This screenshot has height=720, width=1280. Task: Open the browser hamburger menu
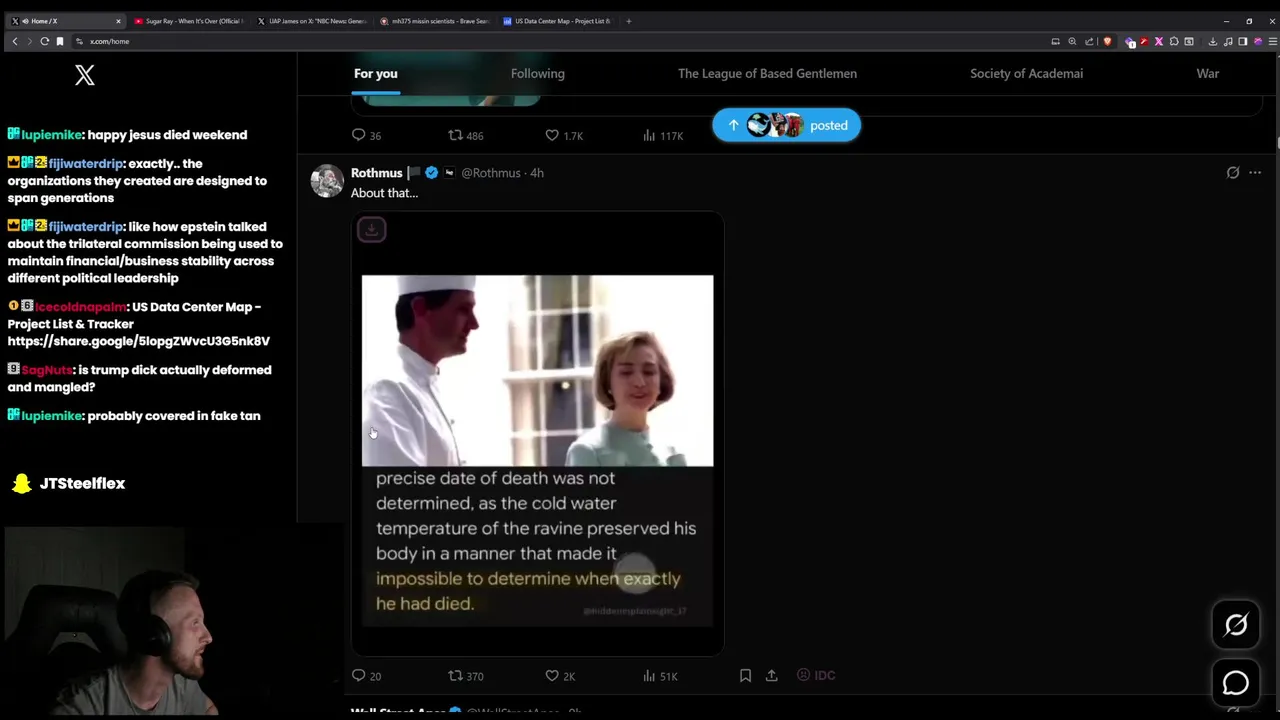[1272, 41]
